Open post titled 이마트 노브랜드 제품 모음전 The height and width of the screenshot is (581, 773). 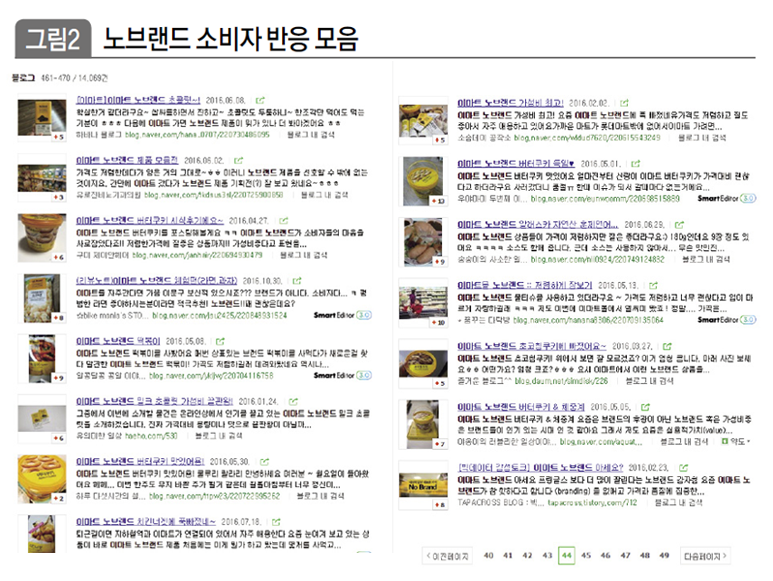[x=127, y=161]
